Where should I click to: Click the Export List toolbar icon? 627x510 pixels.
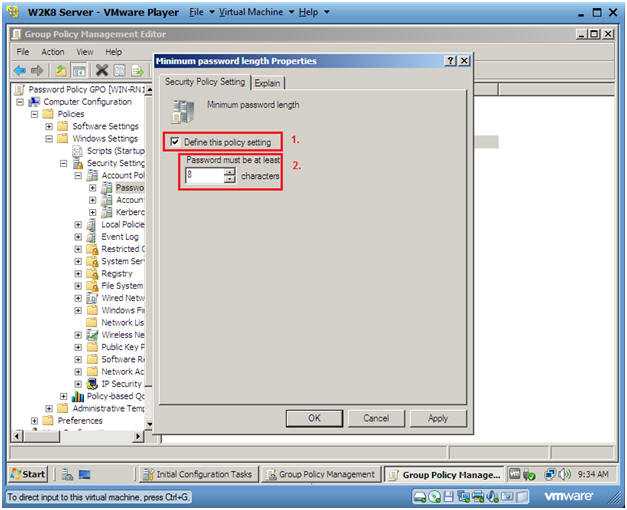137,71
